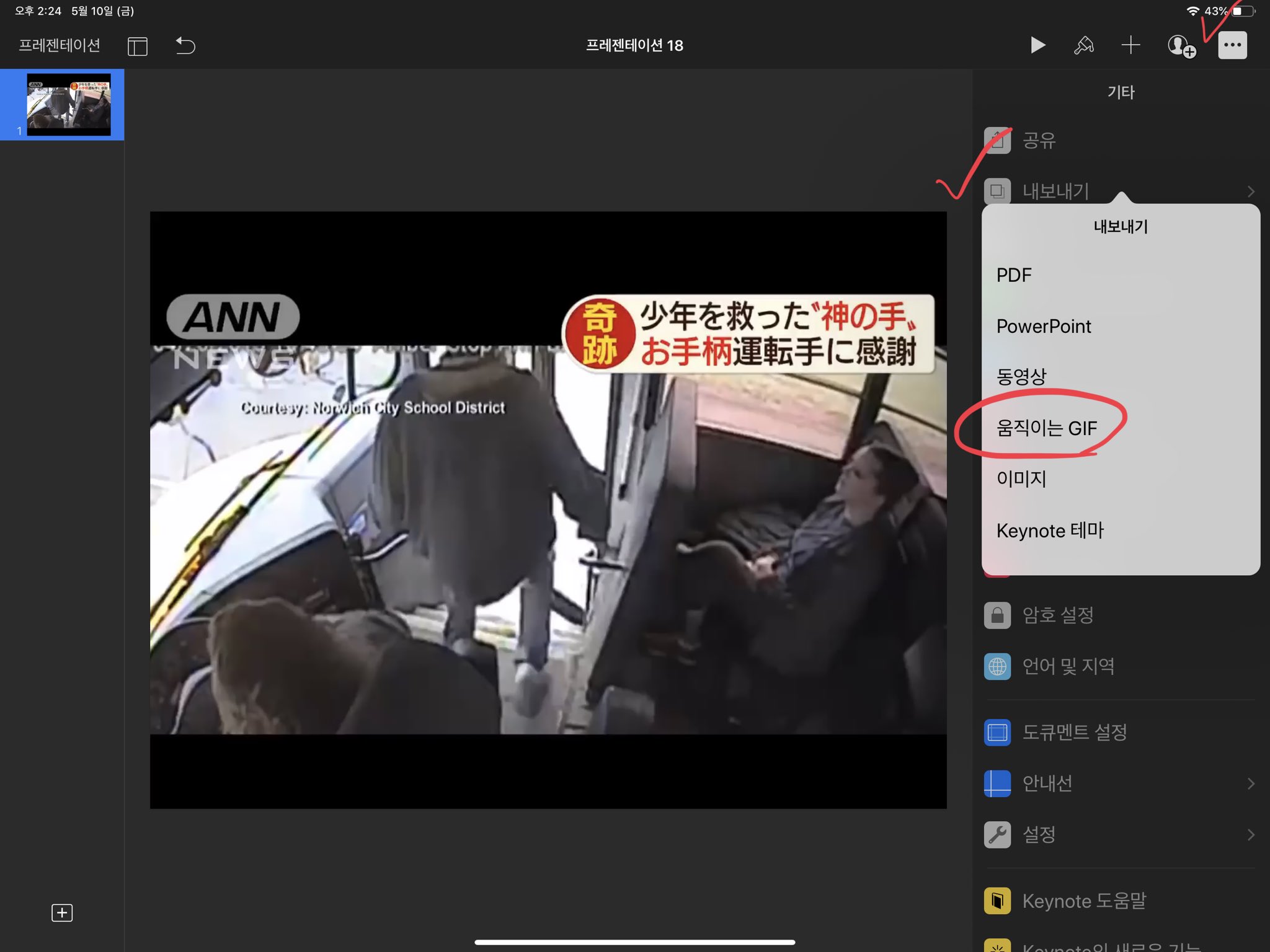Screen dimensions: 1270x952
Task: Choose 움직이는 GIF export
Action: [x=1047, y=428]
